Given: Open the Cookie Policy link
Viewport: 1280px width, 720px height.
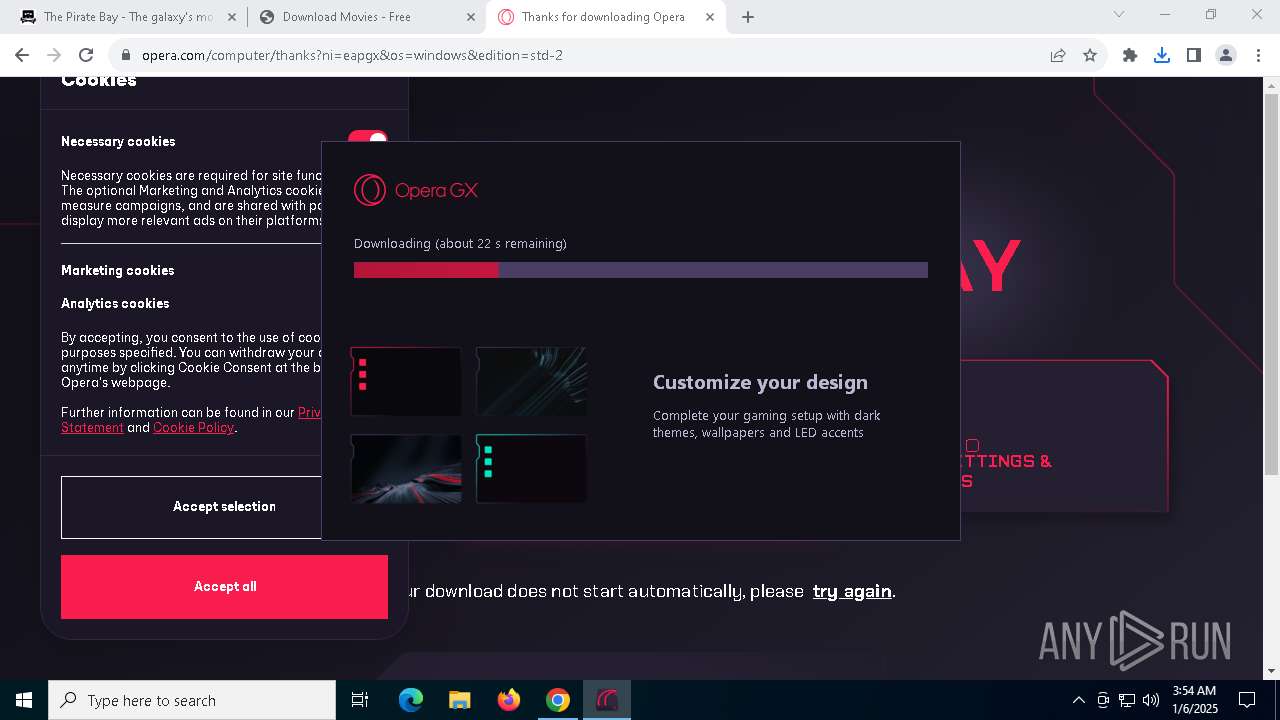Looking at the screenshot, I should (x=193, y=428).
